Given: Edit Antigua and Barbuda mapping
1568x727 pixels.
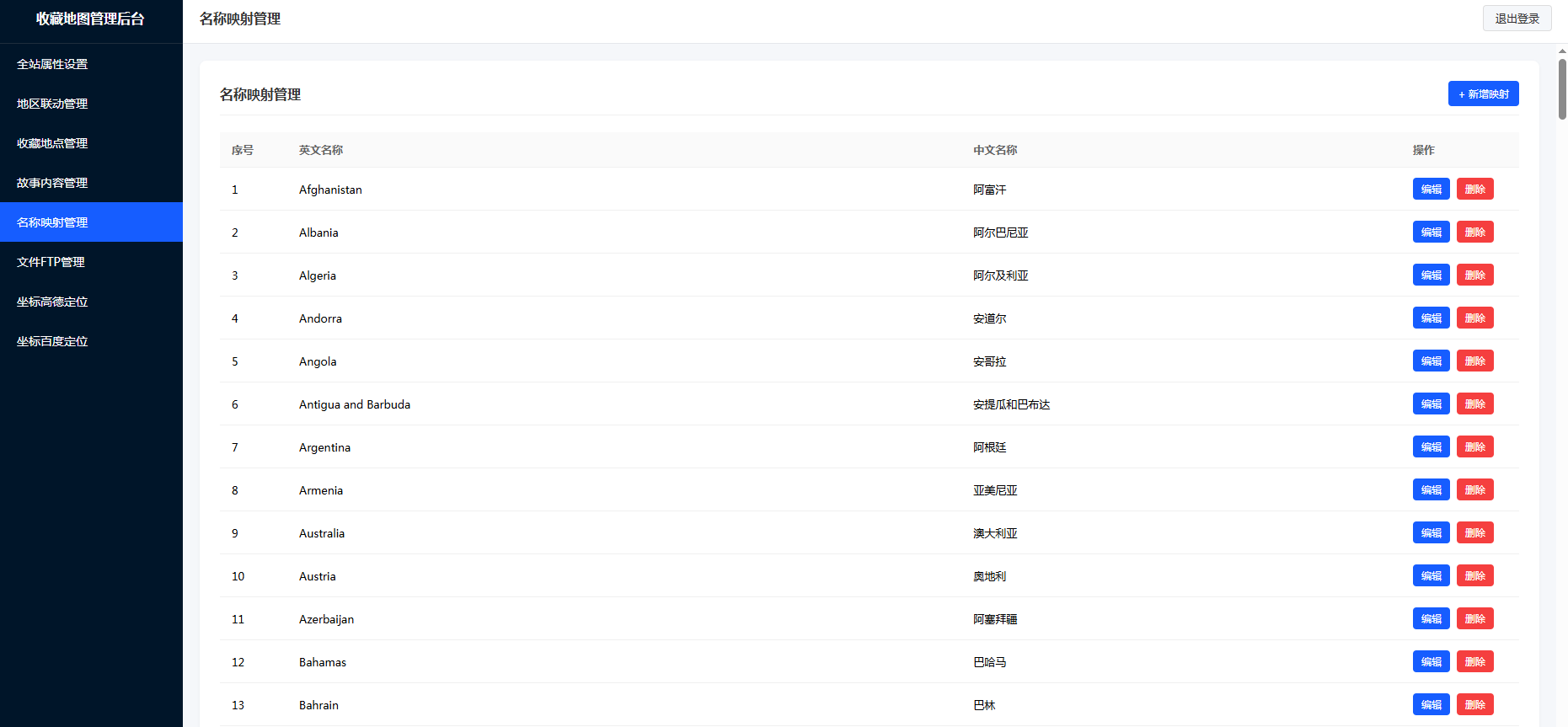Looking at the screenshot, I should [1431, 404].
